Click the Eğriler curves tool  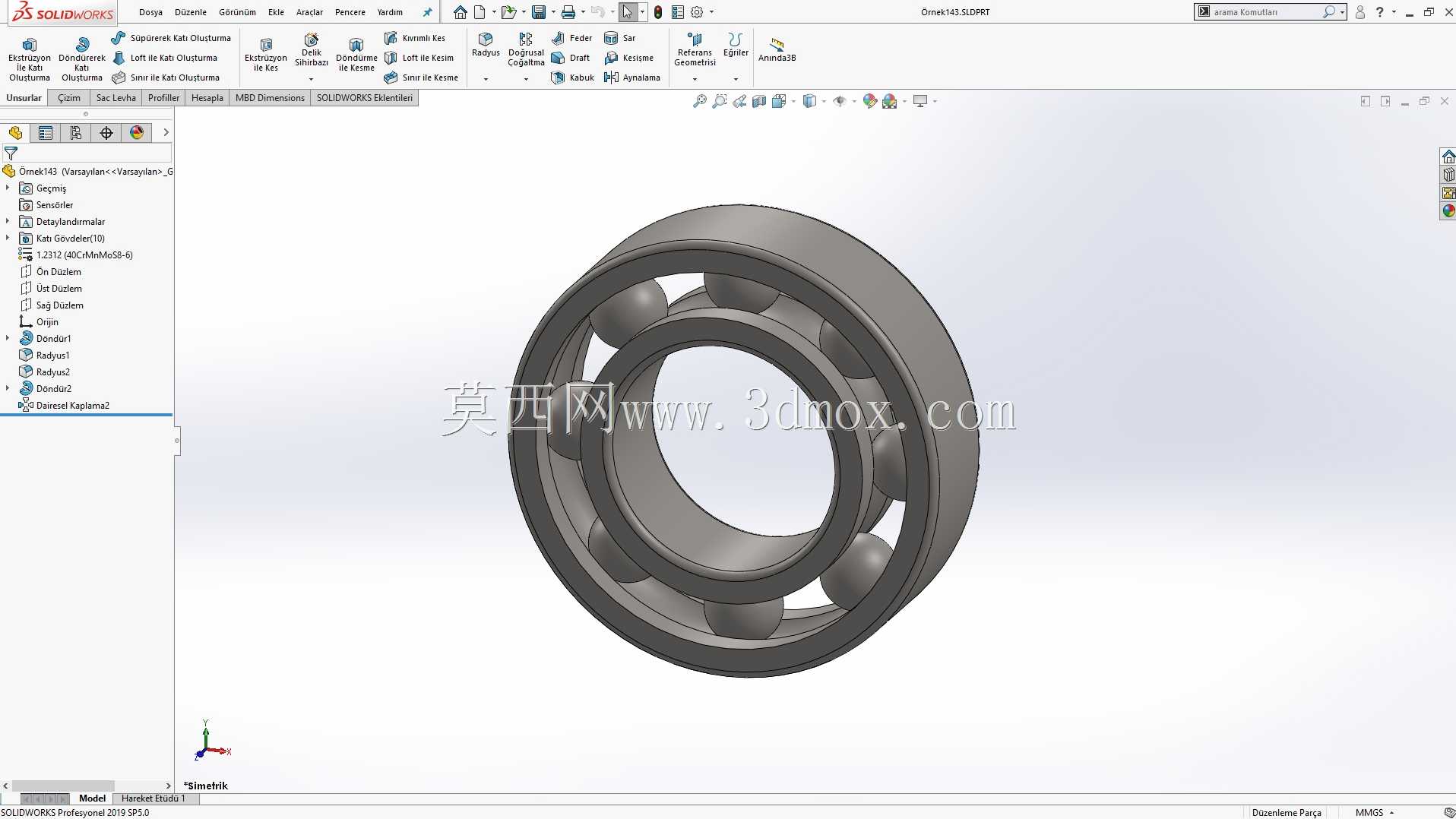click(x=736, y=45)
